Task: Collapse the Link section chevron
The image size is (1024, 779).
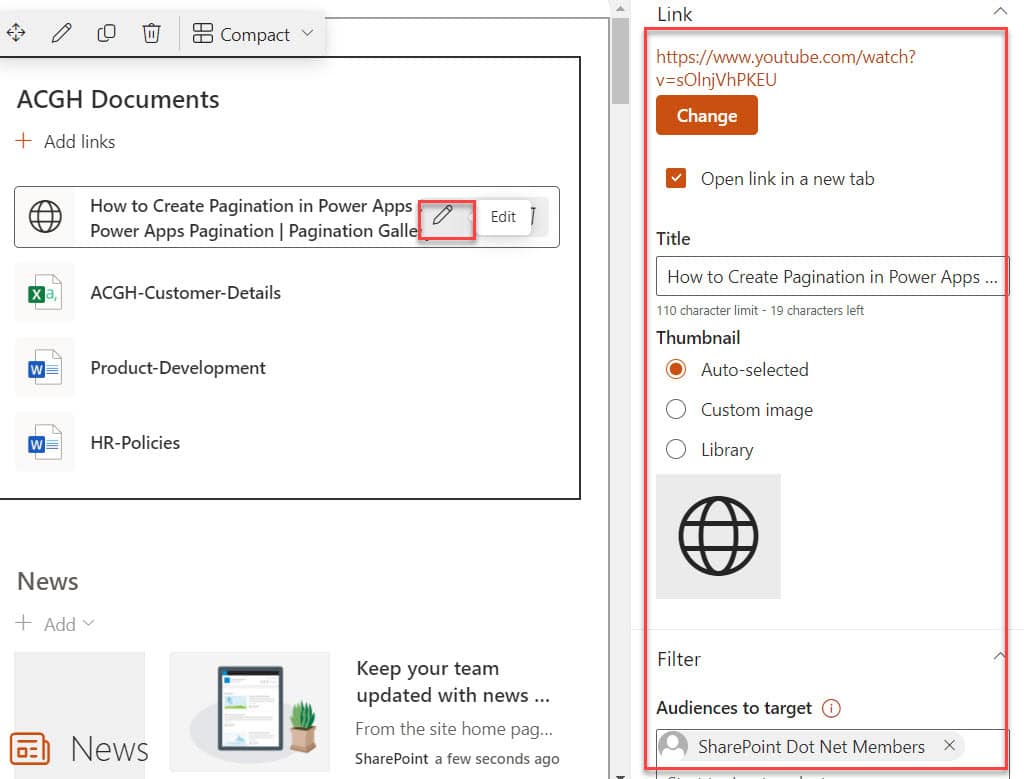Action: 1000,11
